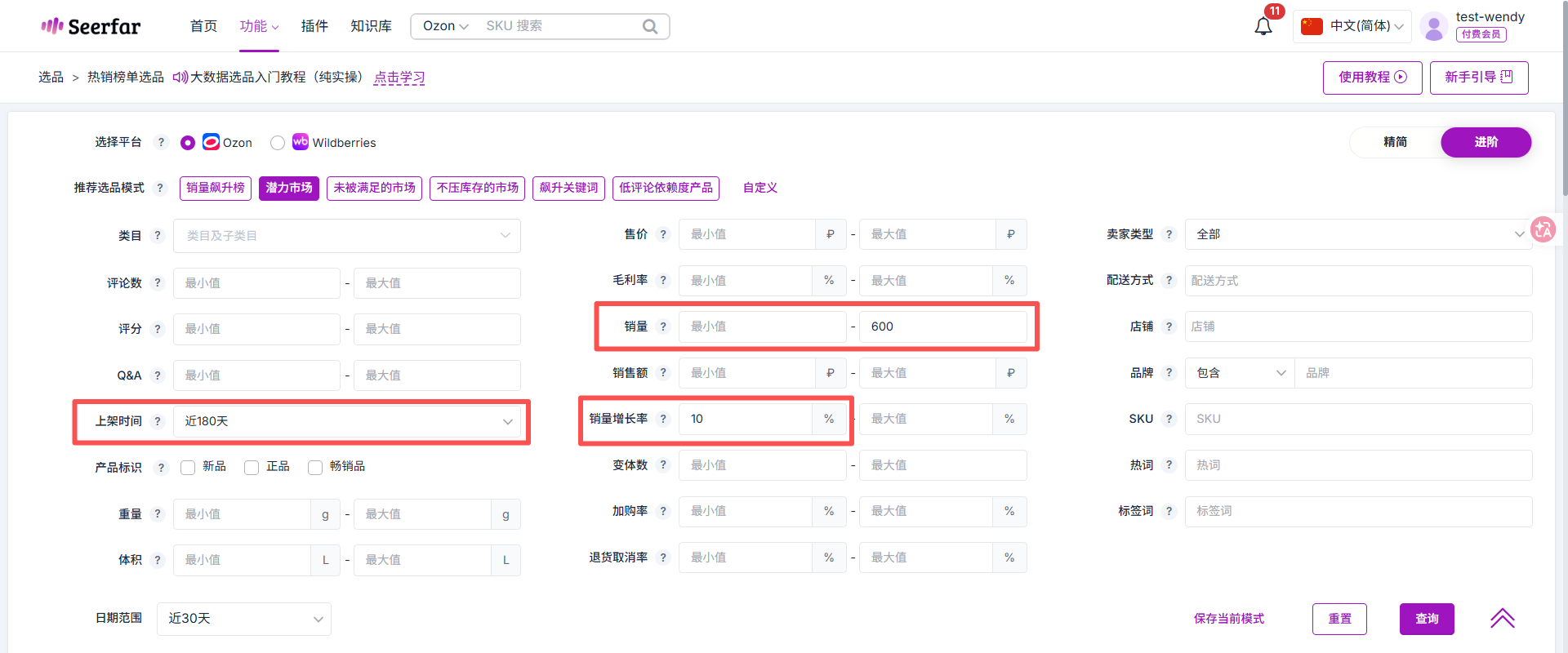
Task: Tick the 畅销品 checkbox
Action: (x=315, y=468)
